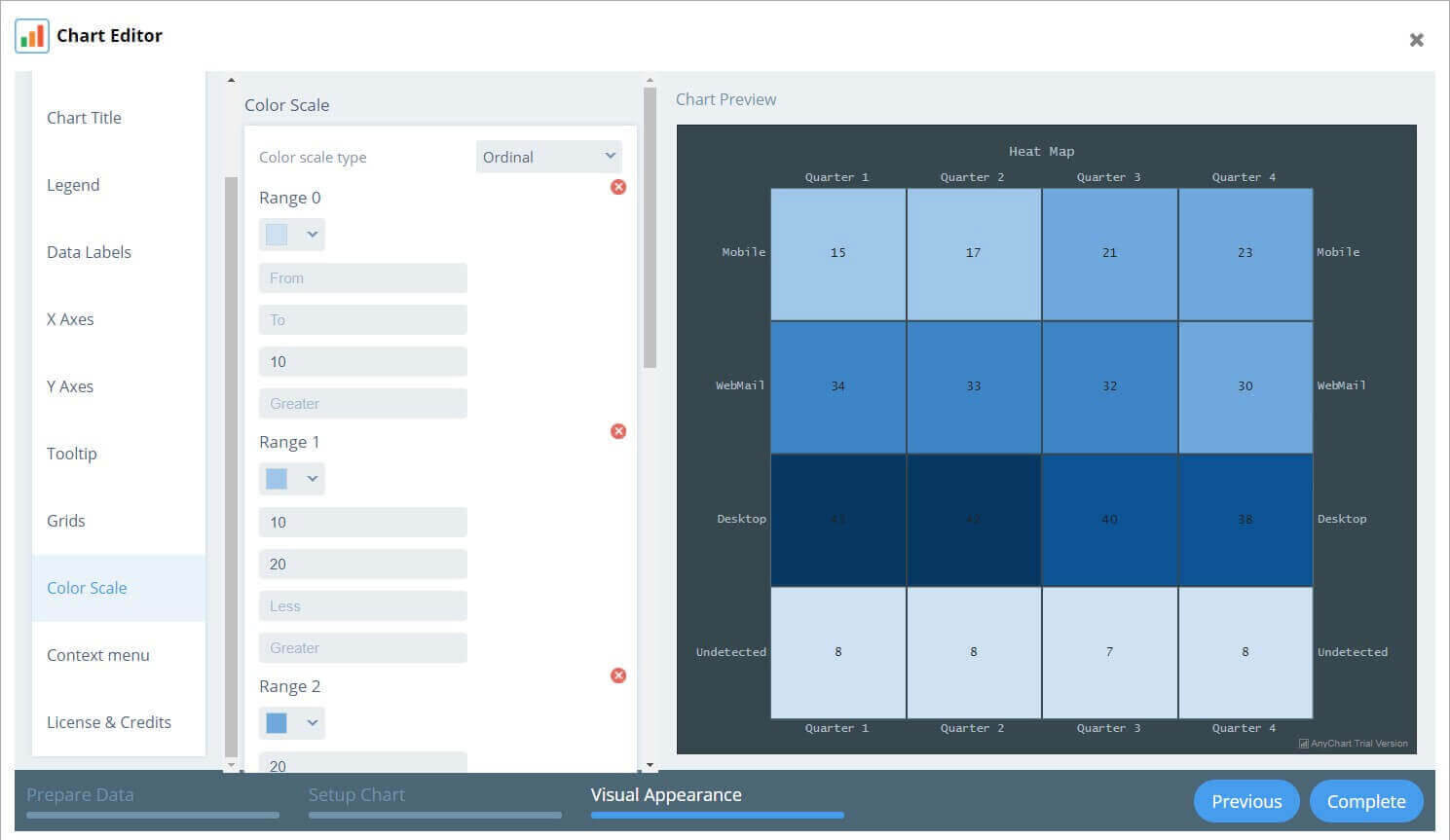This screenshot has width=1450, height=840.
Task: Click the Desktop Quarter 3 heat map cell
Action: click(x=1109, y=520)
